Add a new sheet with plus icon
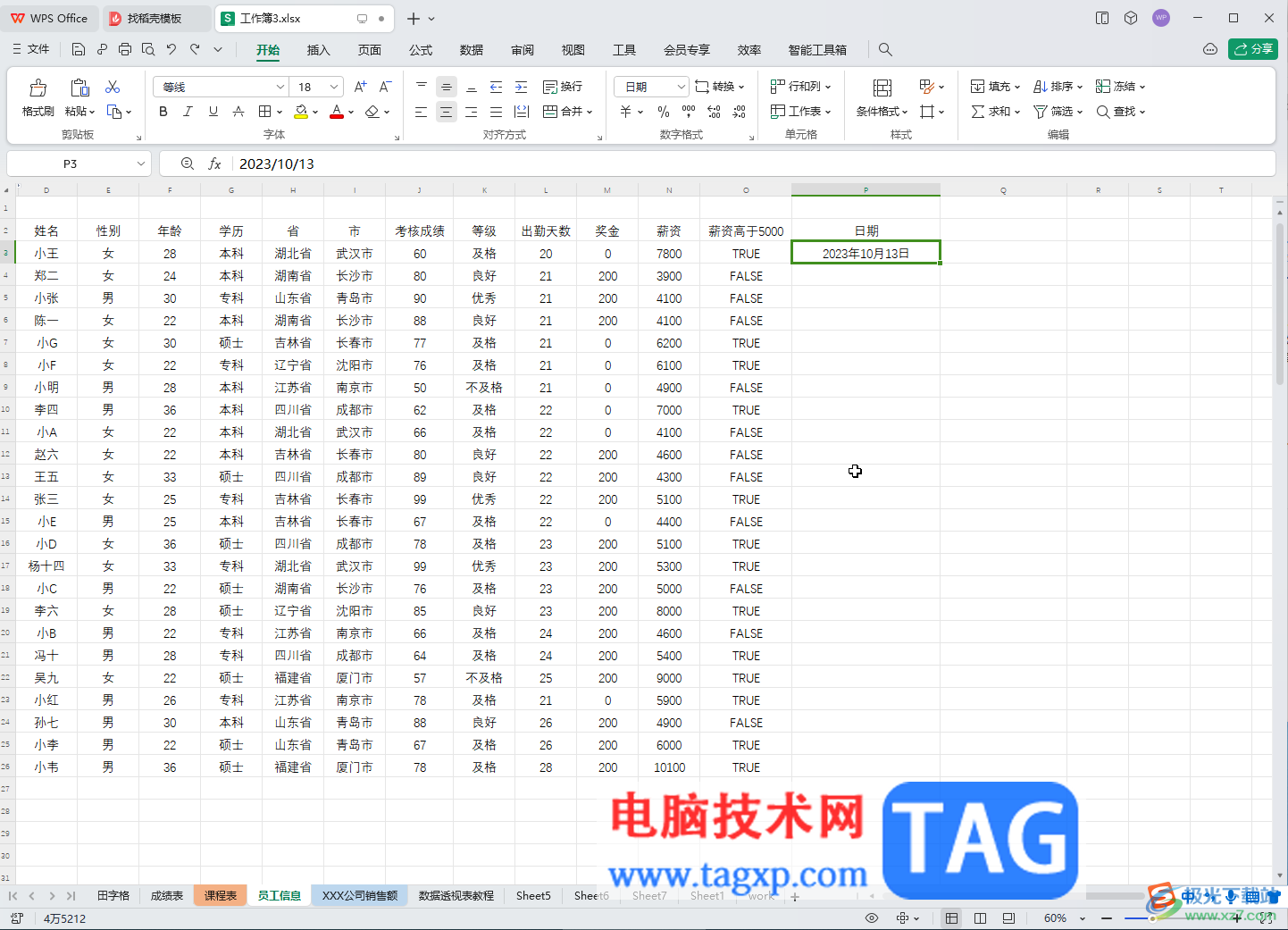The width and height of the screenshot is (1288, 930). pos(795,896)
